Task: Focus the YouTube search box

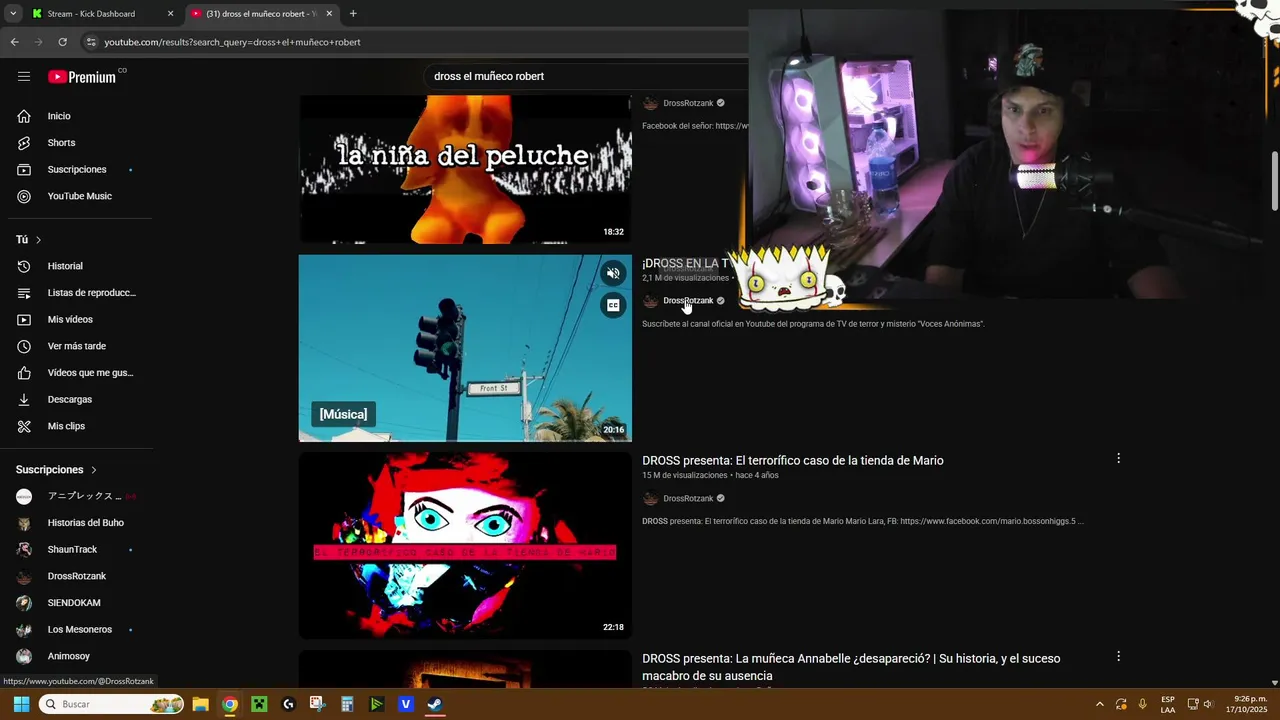Action: pyautogui.click(x=585, y=76)
